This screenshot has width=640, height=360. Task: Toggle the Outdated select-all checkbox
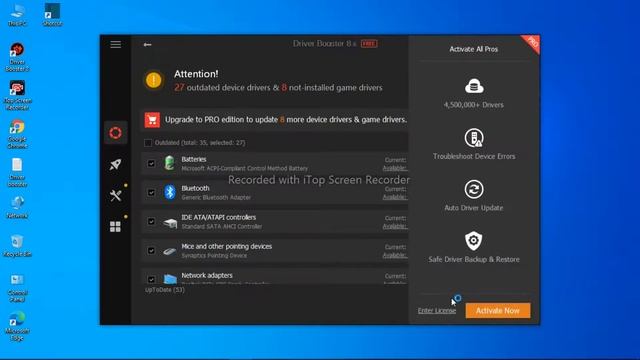coord(148,143)
